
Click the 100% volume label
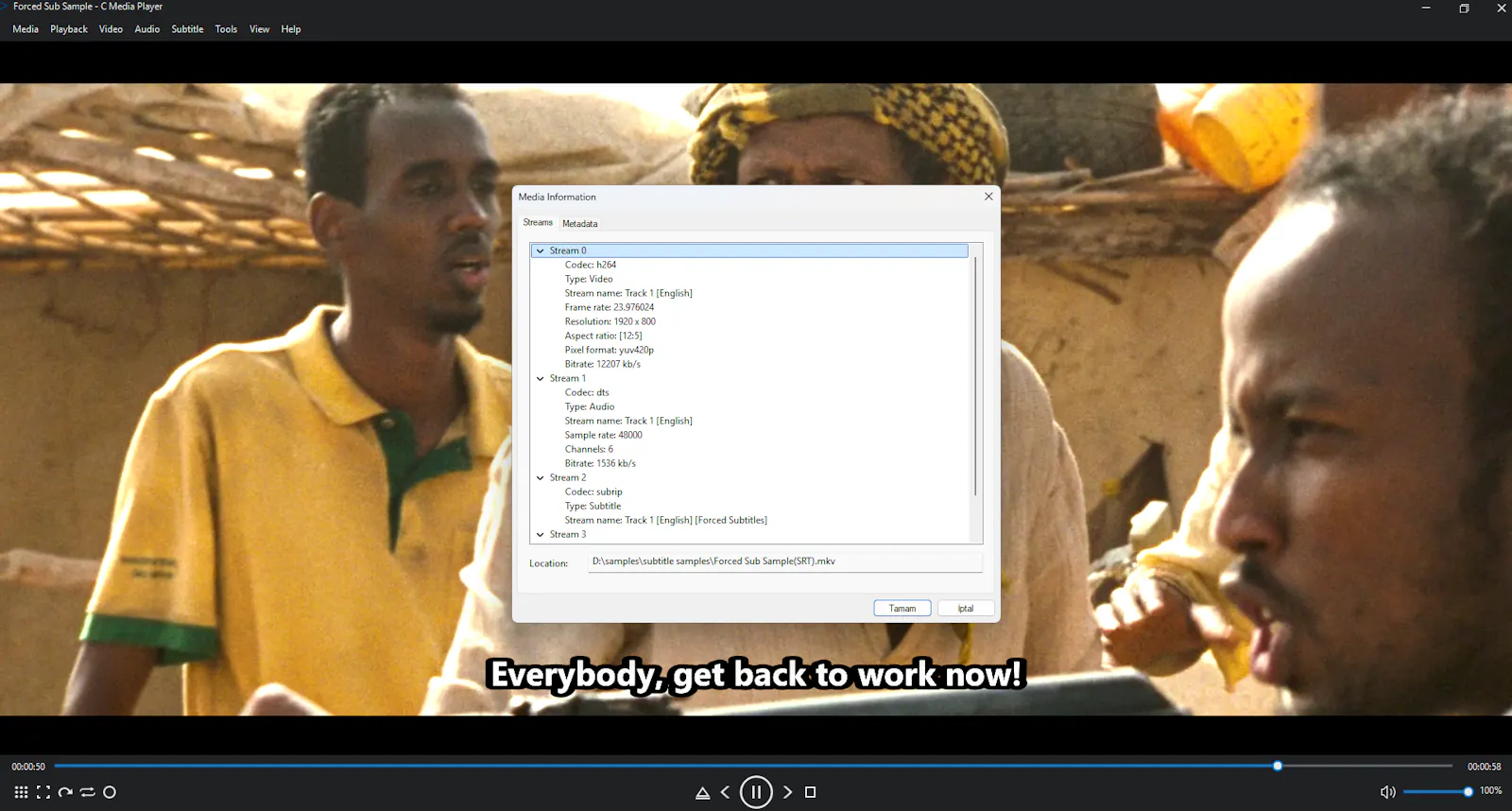pyautogui.click(x=1490, y=790)
